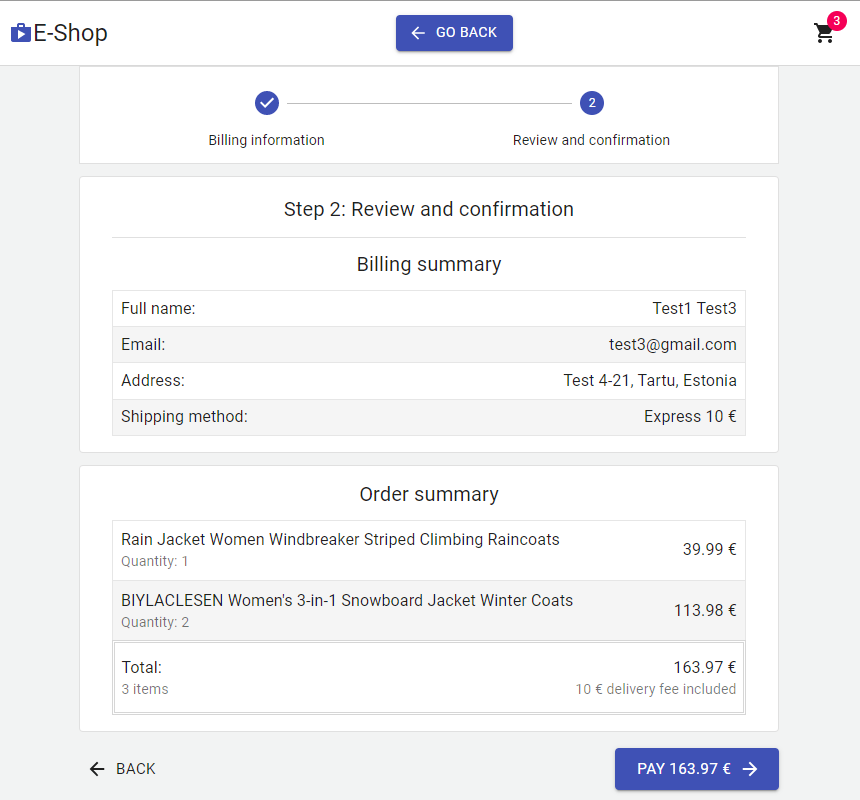Click the E-Shop logo bag icon
The width and height of the screenshot is (860, 800).
21,33
